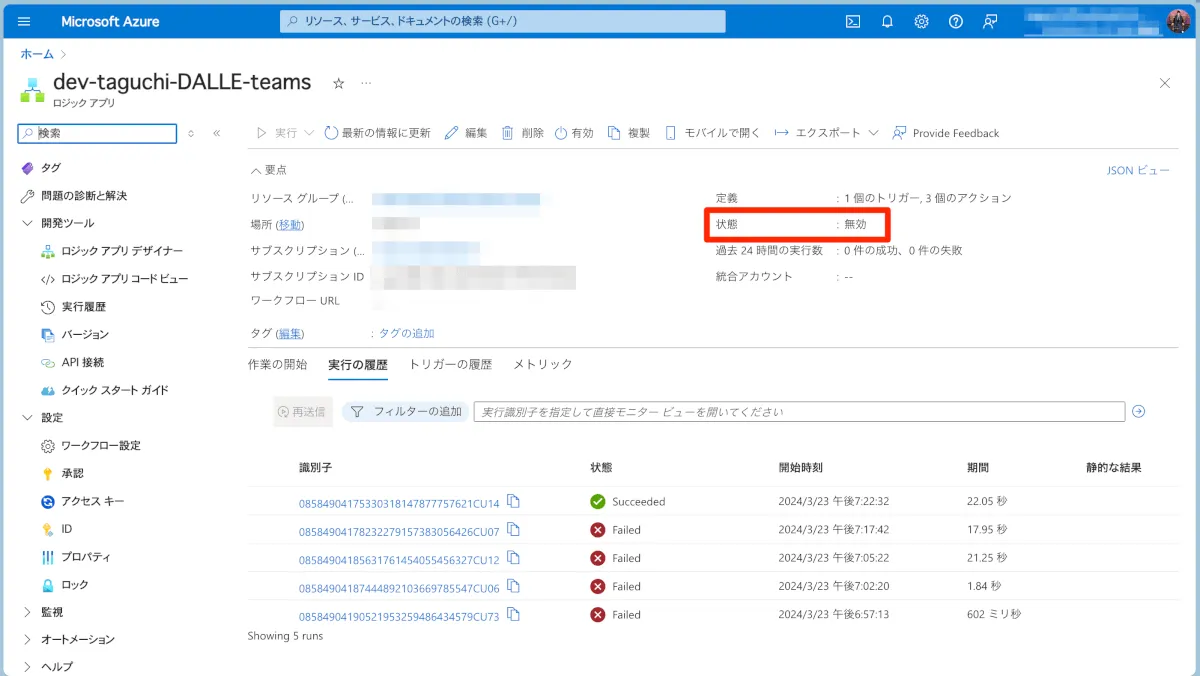Switch to the メトリック tab
The image size is (1200, 676).
542,365
